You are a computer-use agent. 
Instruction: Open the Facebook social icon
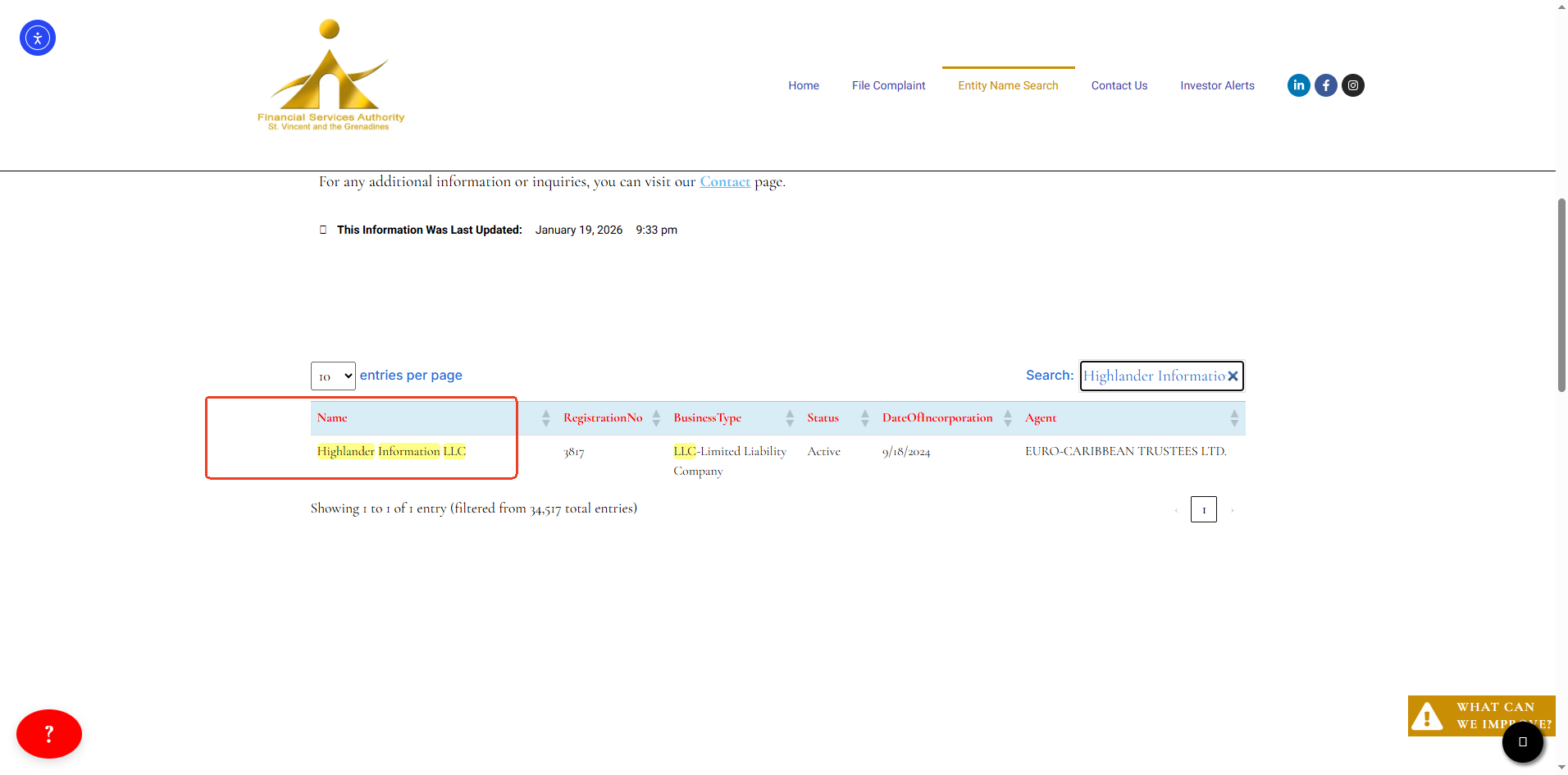[x=1325, y=85]
